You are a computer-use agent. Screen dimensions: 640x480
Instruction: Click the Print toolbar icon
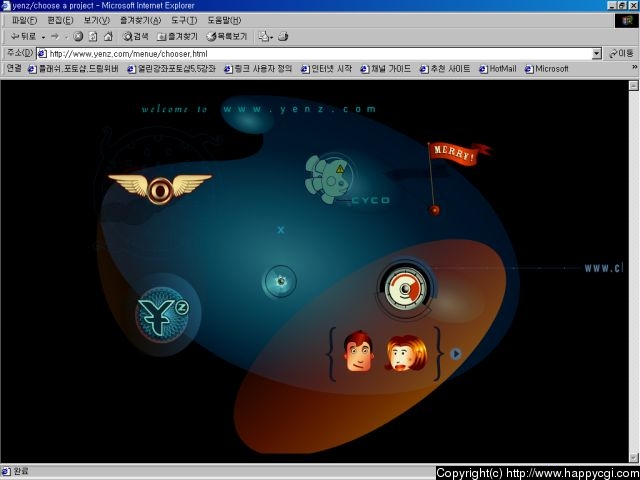(x=283, y=37)
